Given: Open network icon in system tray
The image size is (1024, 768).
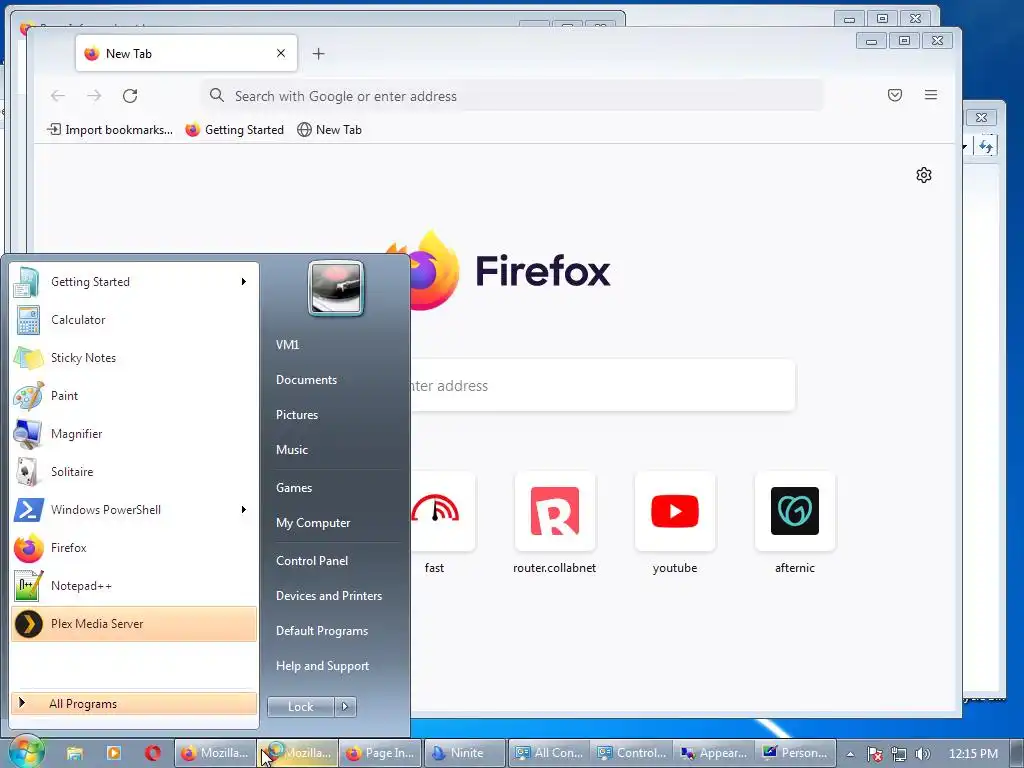Looking at the screenshot, I should 899,754.
